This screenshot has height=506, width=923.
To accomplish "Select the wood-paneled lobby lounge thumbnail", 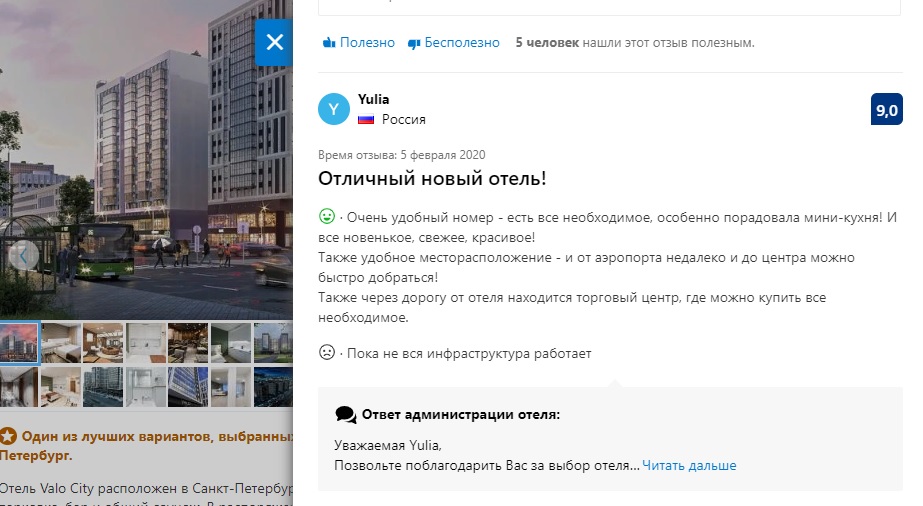I will tap(104, 342).
